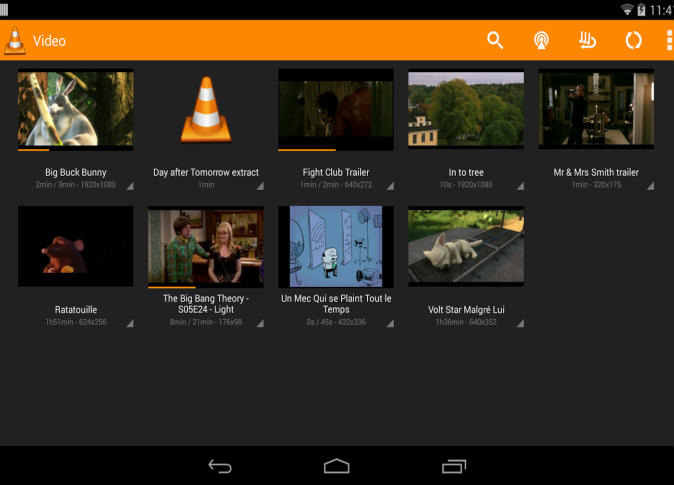Screen dimensions: 674x485
Task: Tap the Android back button
Action: [220, 466]
